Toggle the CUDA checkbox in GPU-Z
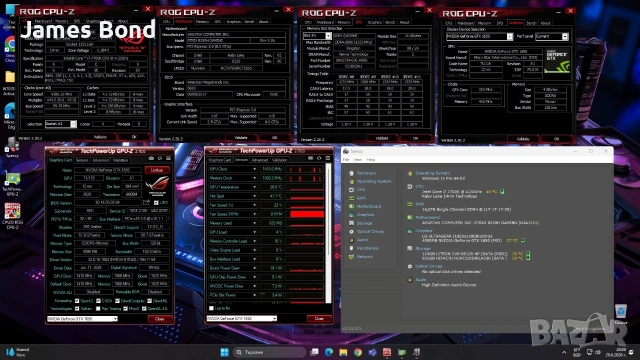Image resolution: width=640 pixels, height=360 pixels. (x=98, y=301)
